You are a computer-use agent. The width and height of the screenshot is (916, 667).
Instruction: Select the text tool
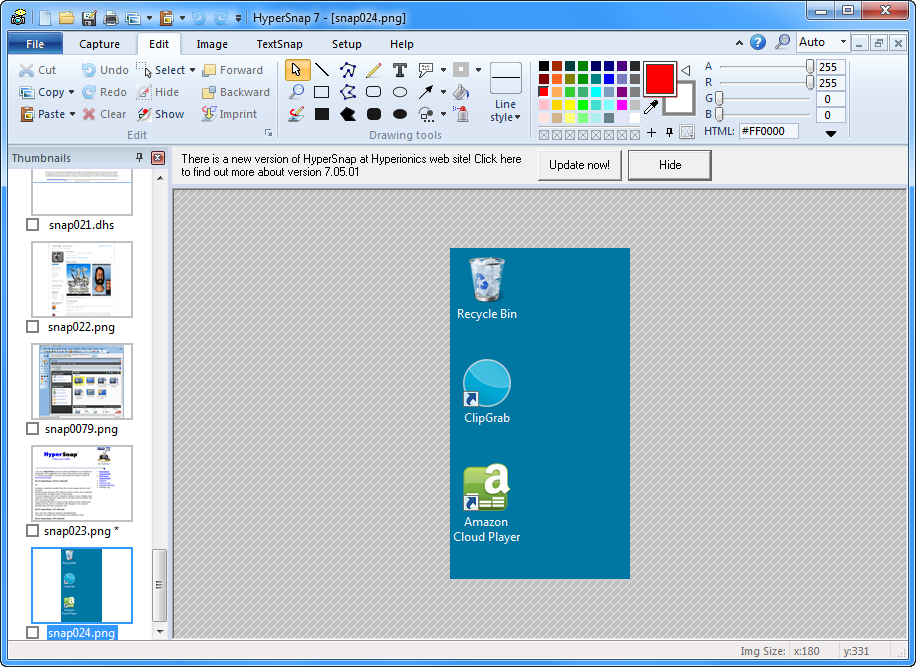pyautogui.click(x=400, y=70)
